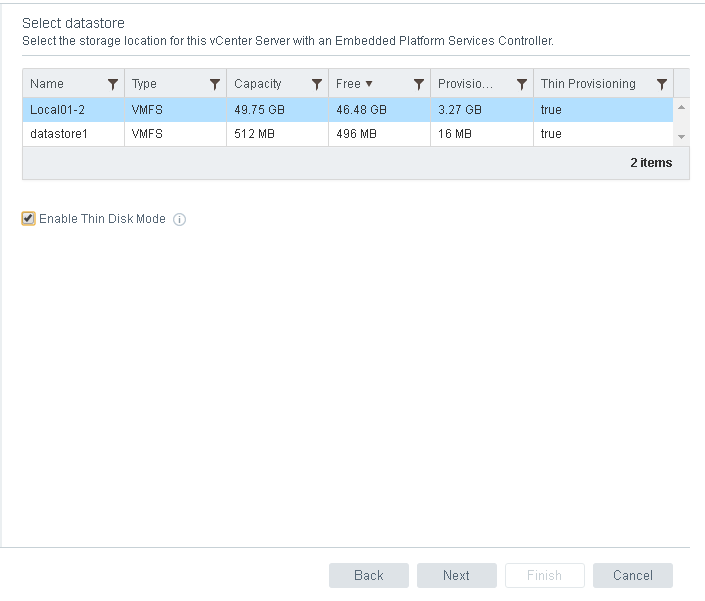
Task: Cancel the deployment wizard
Action: (632, 575)
